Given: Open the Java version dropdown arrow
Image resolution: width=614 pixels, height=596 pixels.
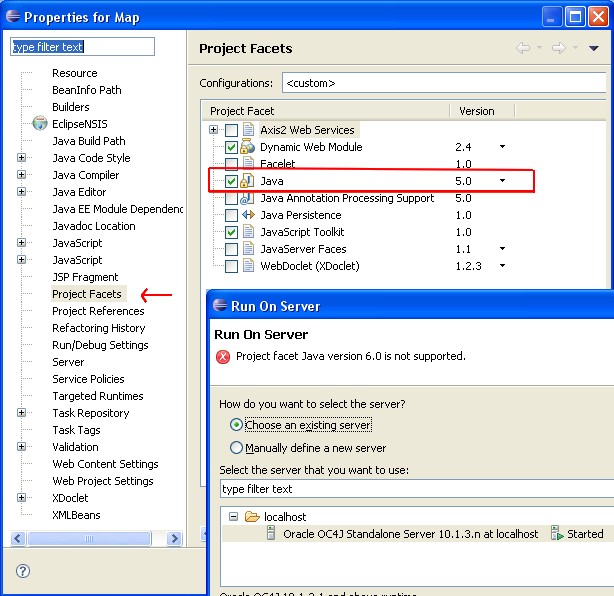Looking at the screenshot, I should point(502,181).
